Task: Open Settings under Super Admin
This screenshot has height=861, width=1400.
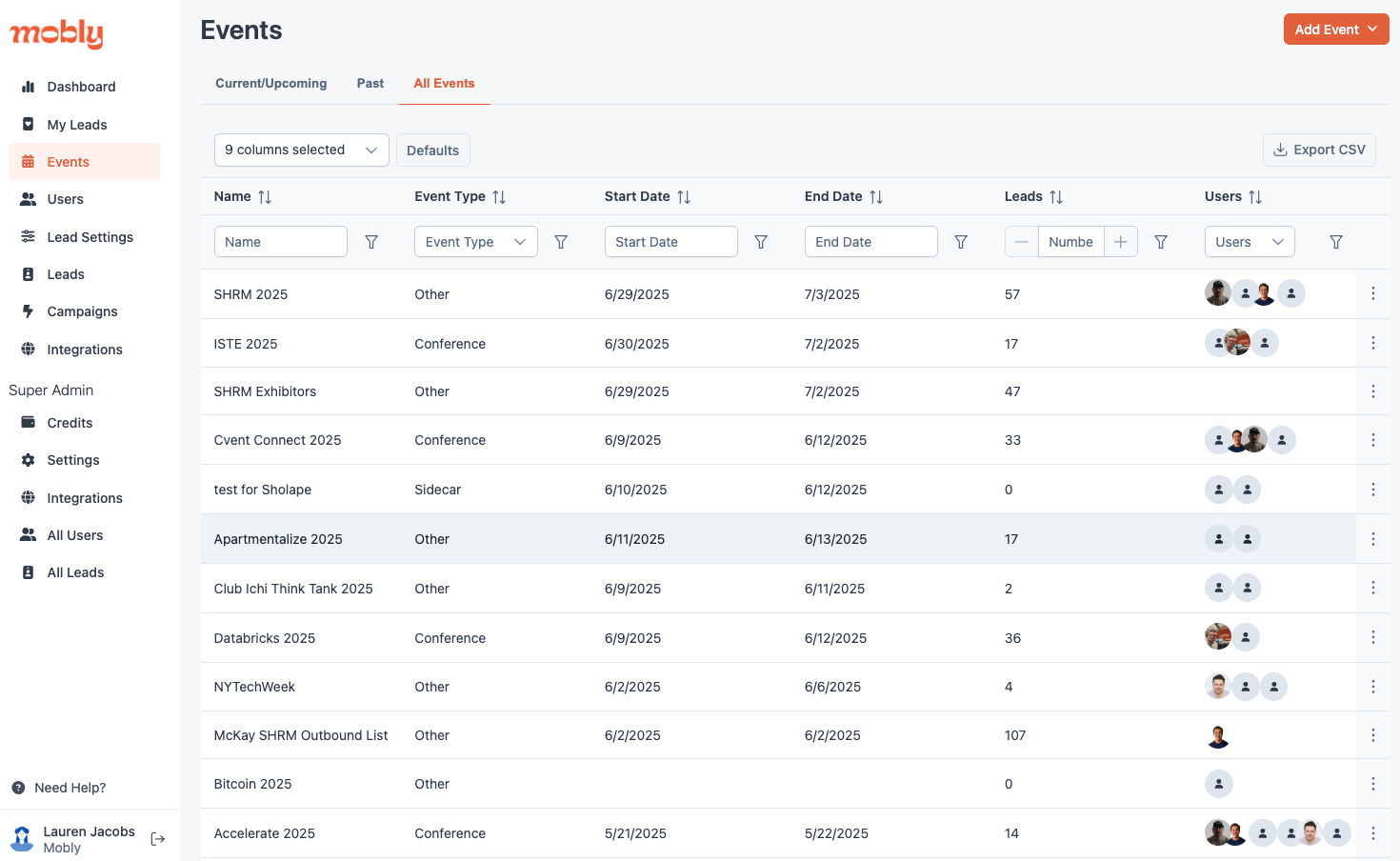Action: point(85,460)
